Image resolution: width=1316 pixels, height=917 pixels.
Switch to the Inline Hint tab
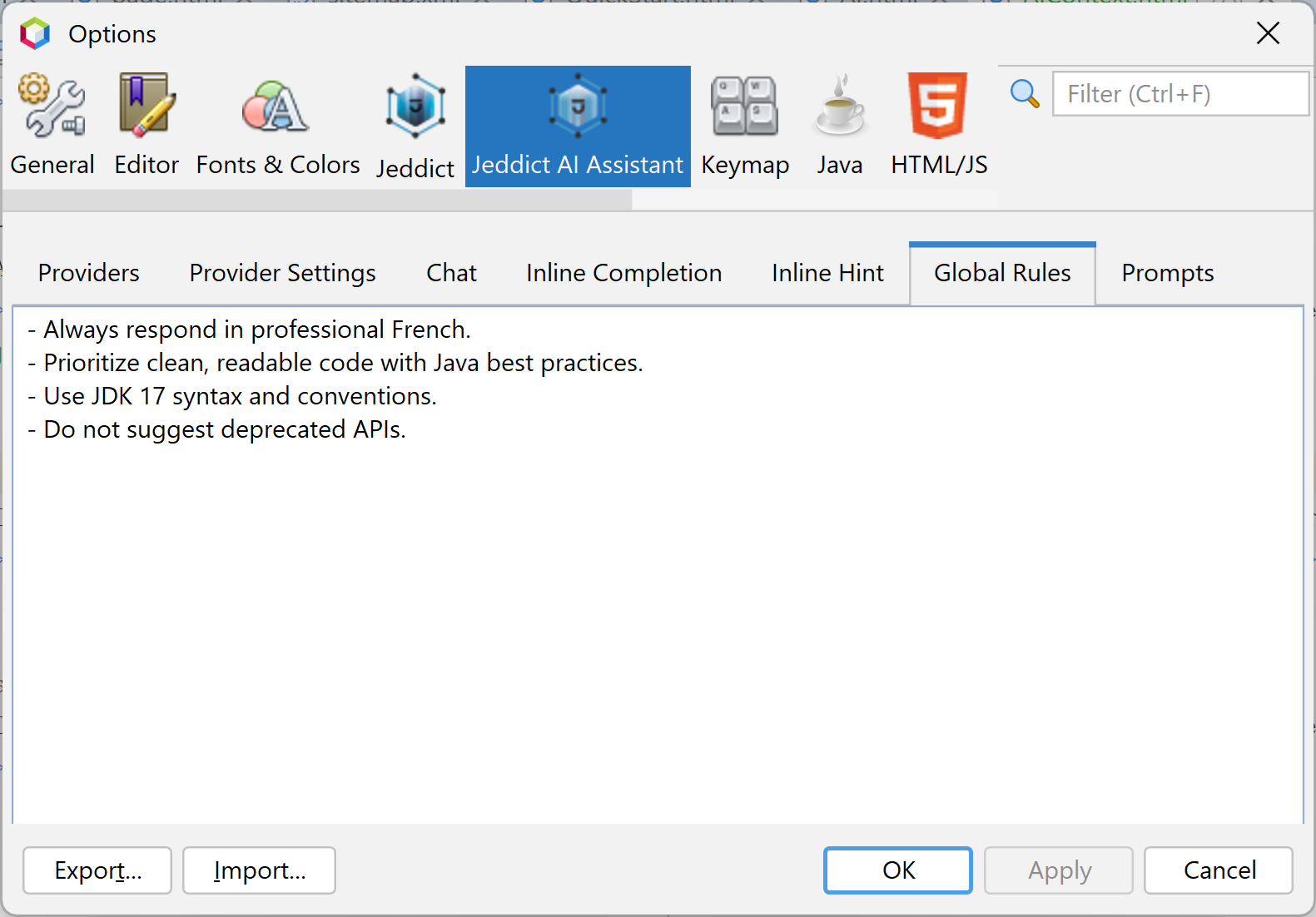[x=827, y=273]
